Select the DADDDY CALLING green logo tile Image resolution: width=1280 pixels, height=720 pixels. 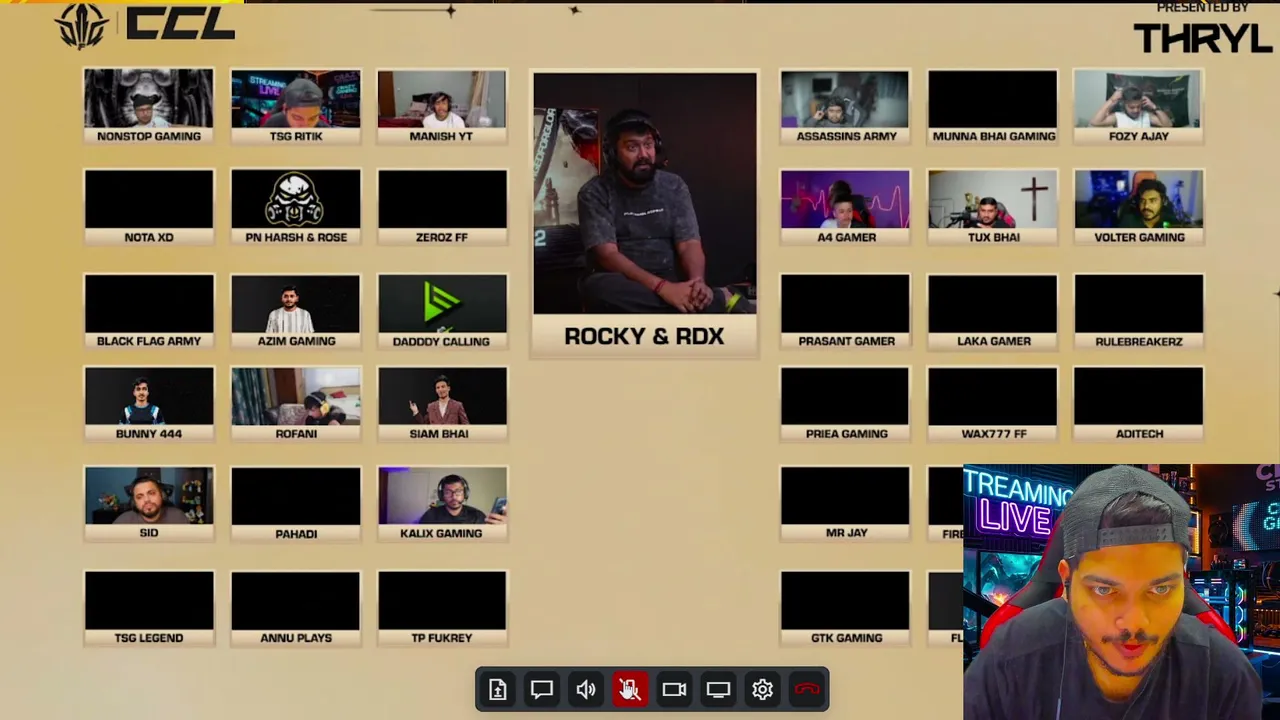pyautogui.click(x=442, y=311)
